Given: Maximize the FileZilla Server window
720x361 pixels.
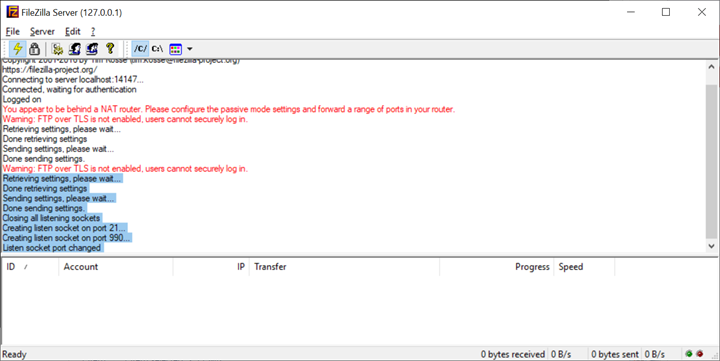Looking at the screenshot, I should [x=666, y=12].
